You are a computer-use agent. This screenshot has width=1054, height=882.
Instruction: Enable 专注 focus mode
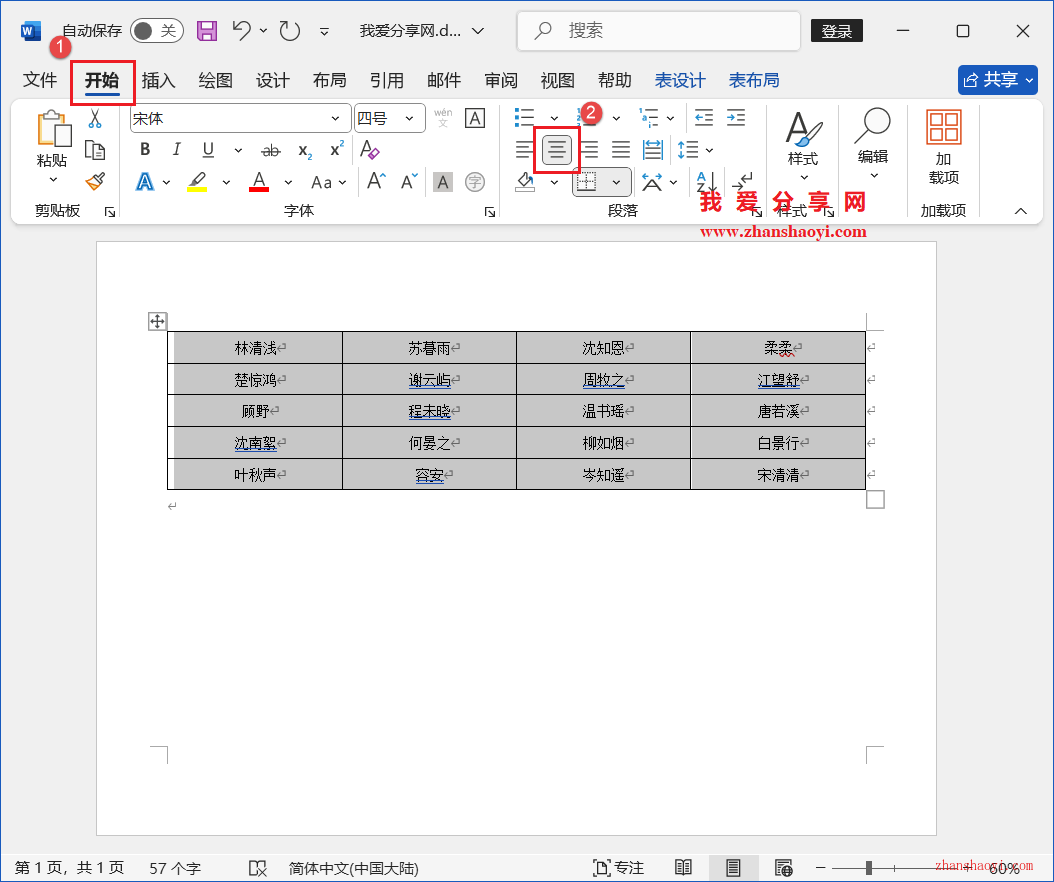(618, 868)
